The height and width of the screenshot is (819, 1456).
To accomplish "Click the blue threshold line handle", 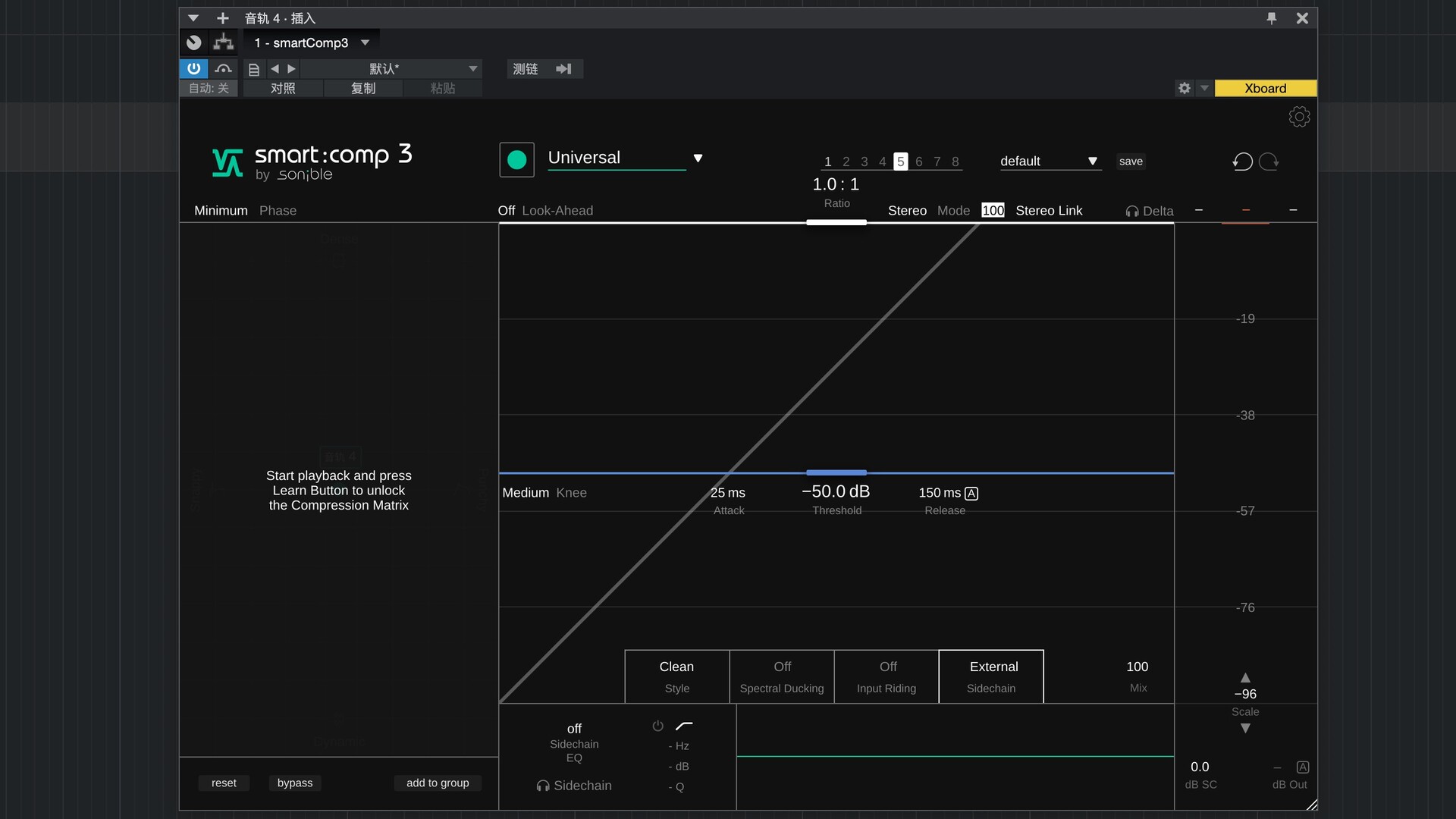I will click(836, 473).
